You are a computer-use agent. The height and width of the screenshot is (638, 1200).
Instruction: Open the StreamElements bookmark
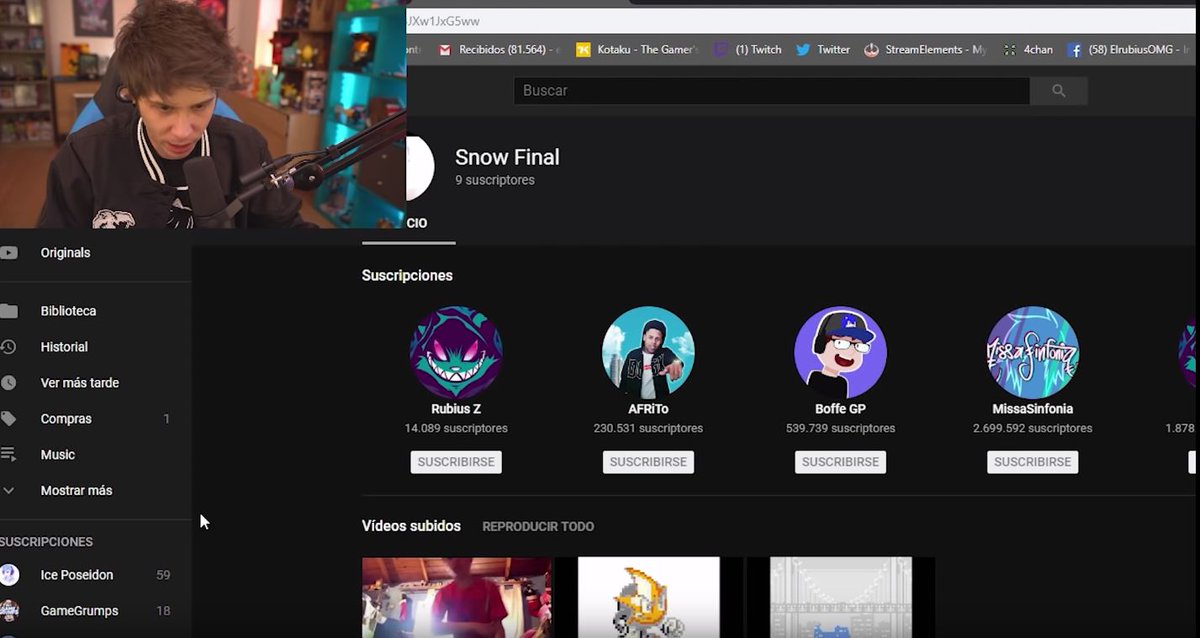coord(925,49)
